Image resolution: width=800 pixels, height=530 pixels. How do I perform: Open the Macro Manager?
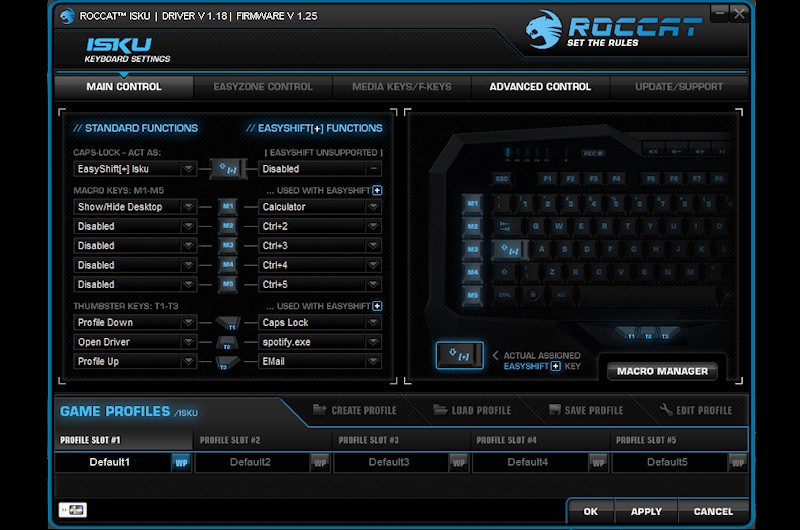pyautogui.click(x=662, y=371)
